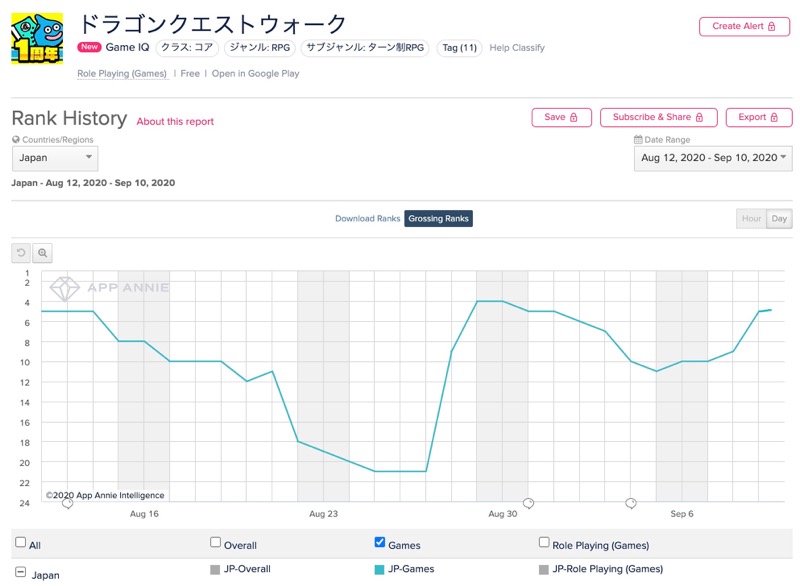Click the calendar icon beside Date Range

pyautogui.click(x=638, y=140)
